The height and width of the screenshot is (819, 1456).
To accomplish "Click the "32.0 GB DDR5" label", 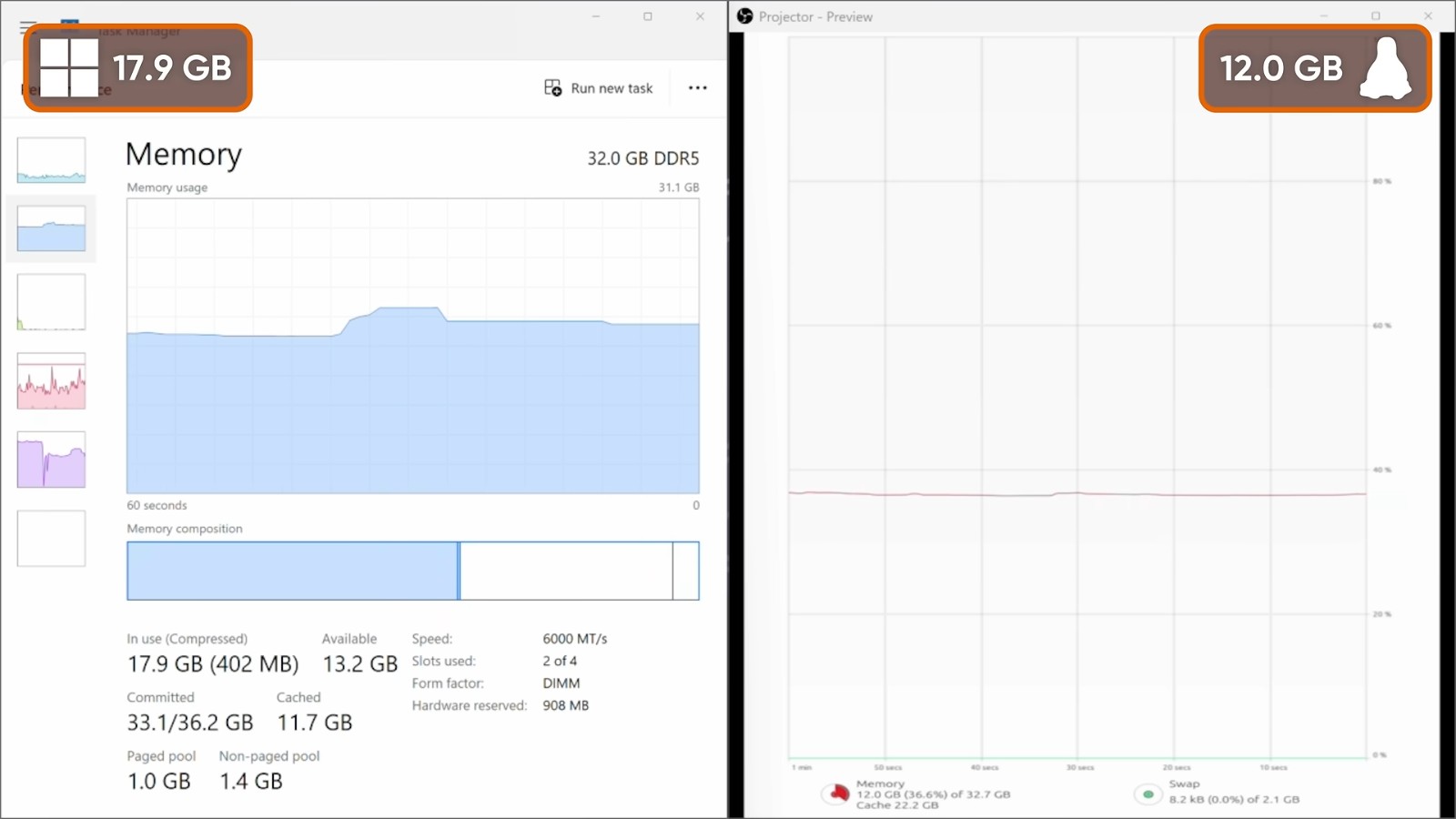I will [643, 158].
